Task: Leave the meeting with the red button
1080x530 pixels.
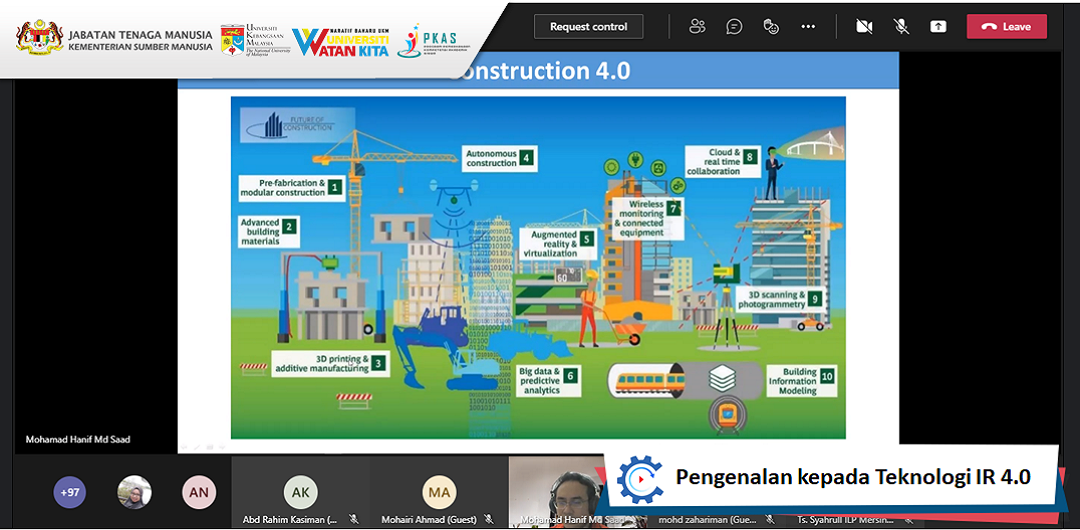Action: 1006,27
